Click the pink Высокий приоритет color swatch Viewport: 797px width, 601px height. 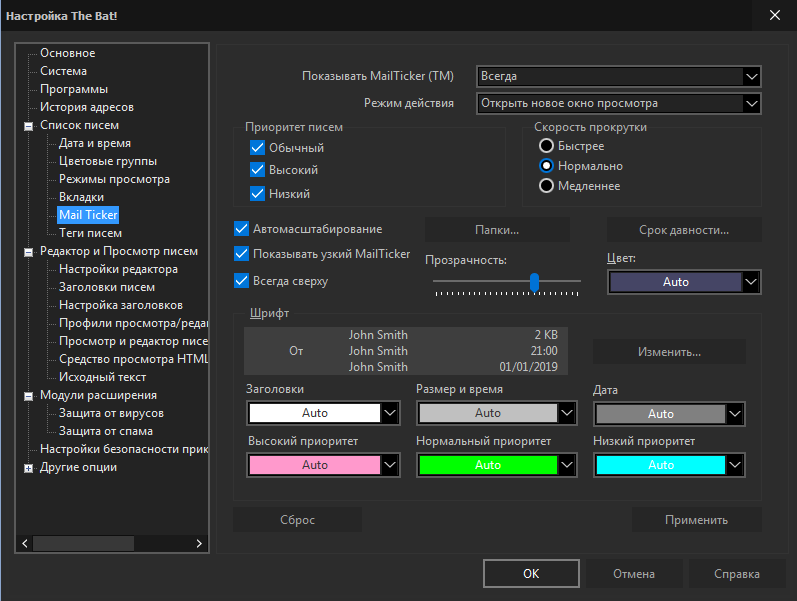[x=315, y=465]
